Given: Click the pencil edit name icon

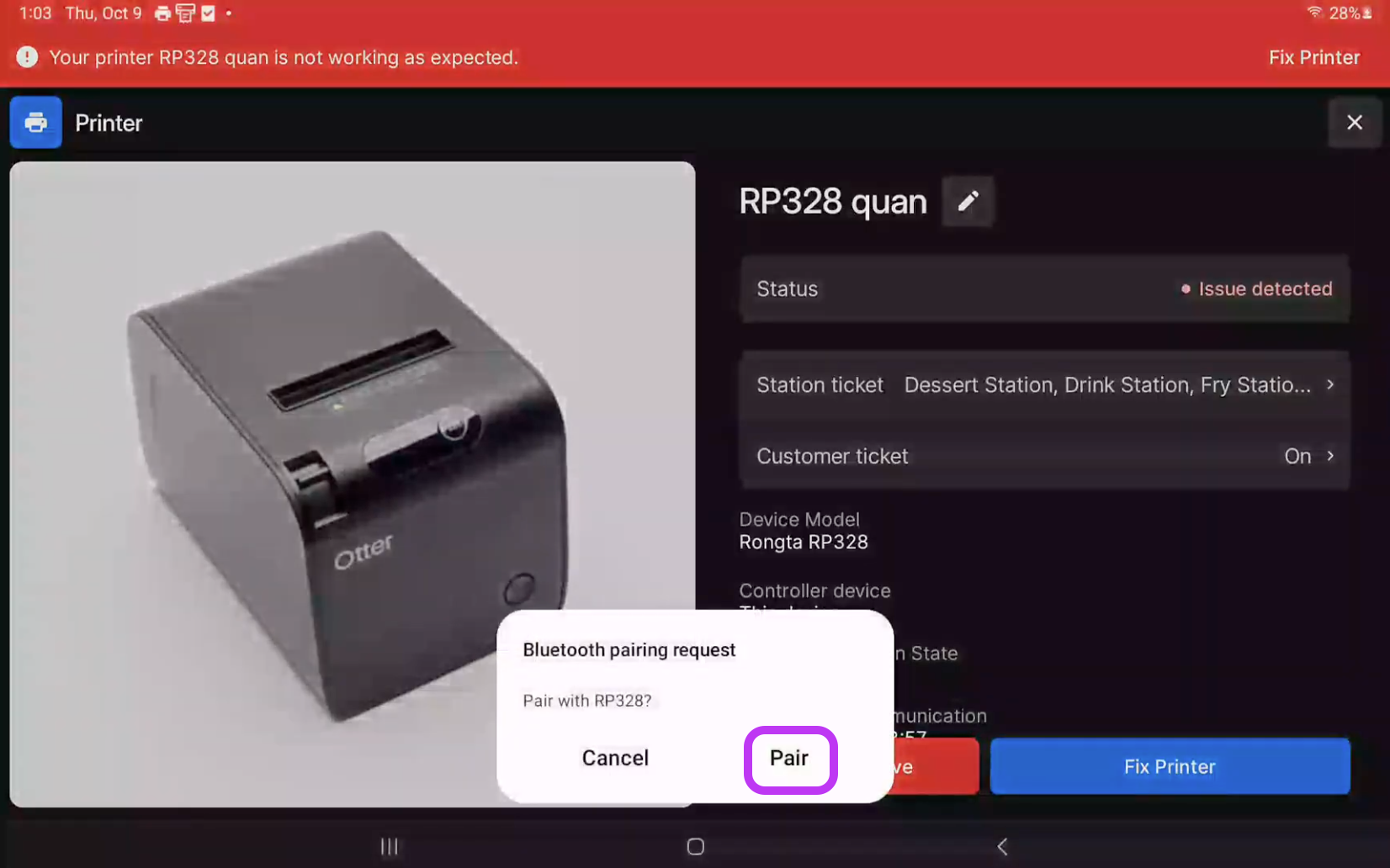Looking at the screenshot, I should coord(968,201).
